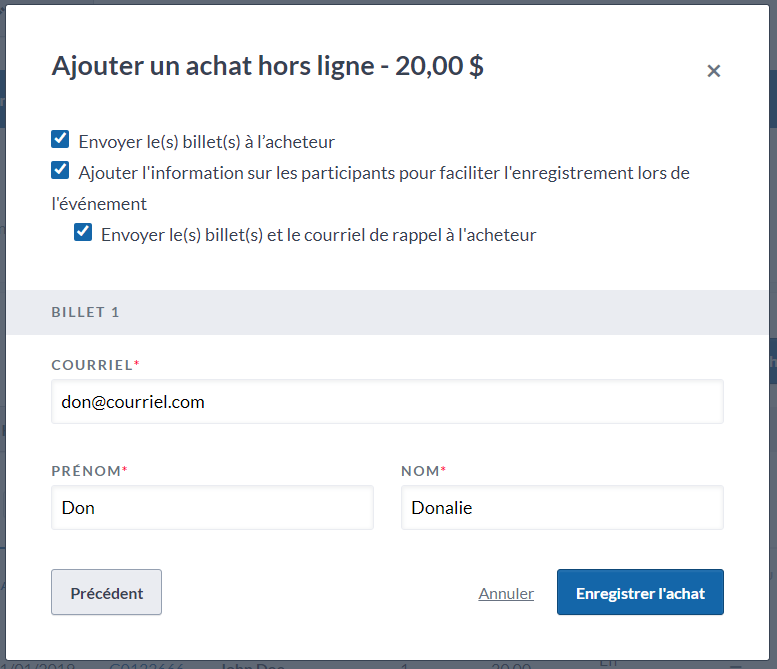
Task: Select the Nom input containing 'Donalie'
Action: click(562, 507)
